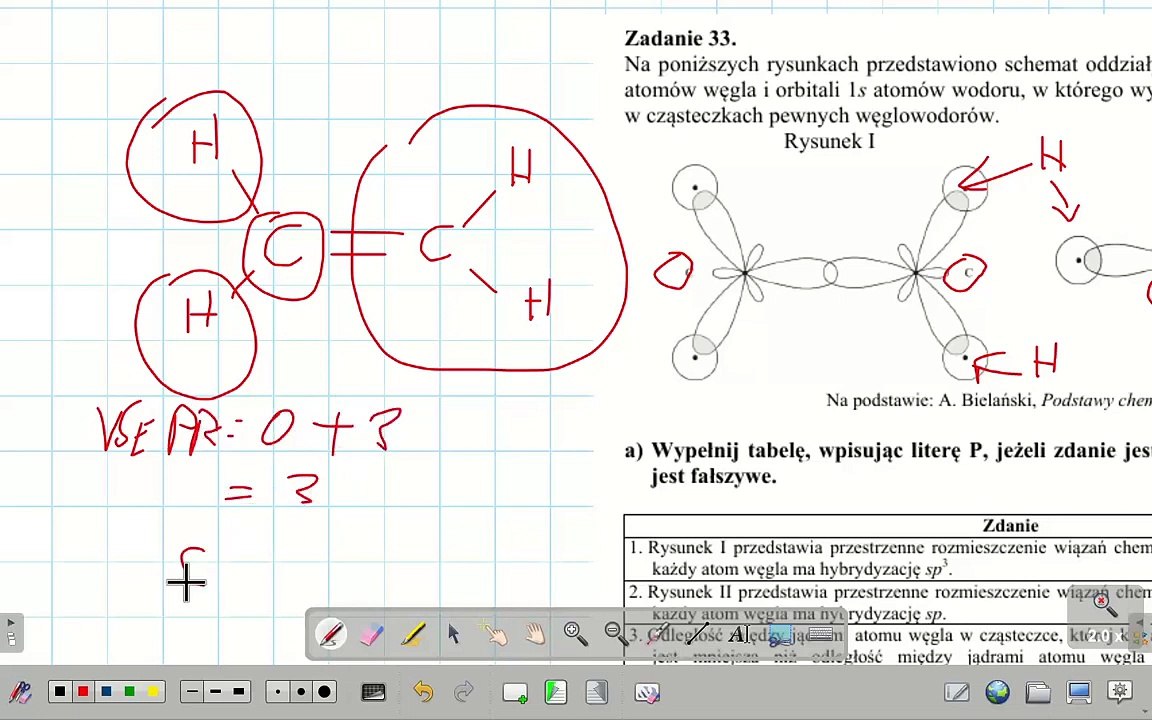Image resolution: width=1152 pixels, height=720 pixels.
Task: Select the hand pan tool
Action: click(535, 633)
